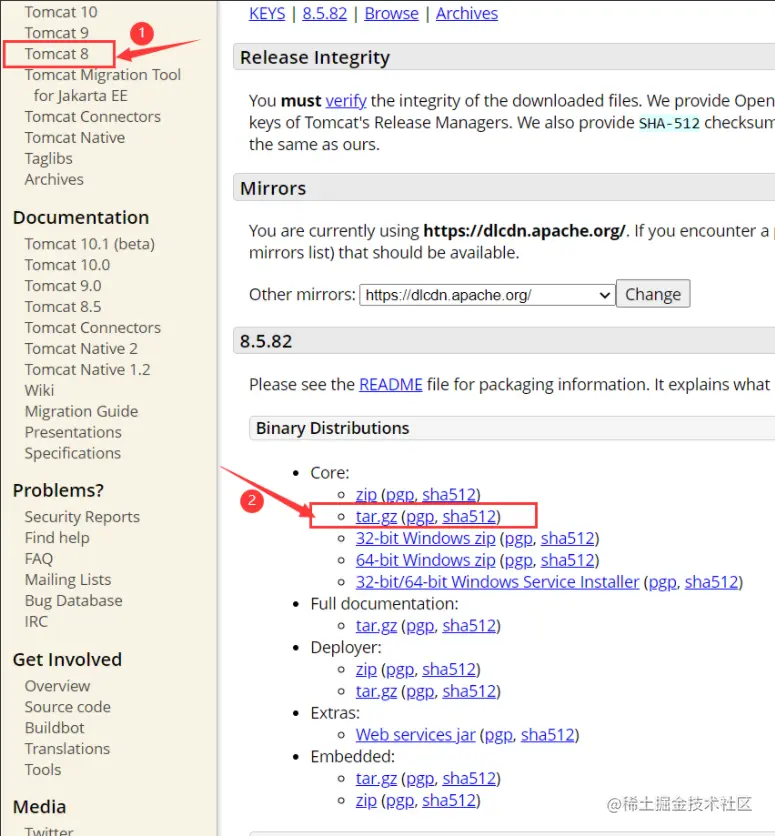Download Full documentation tar.gz
The height and width of the screenshot is (836, 775).
click(x=376, y=626)
